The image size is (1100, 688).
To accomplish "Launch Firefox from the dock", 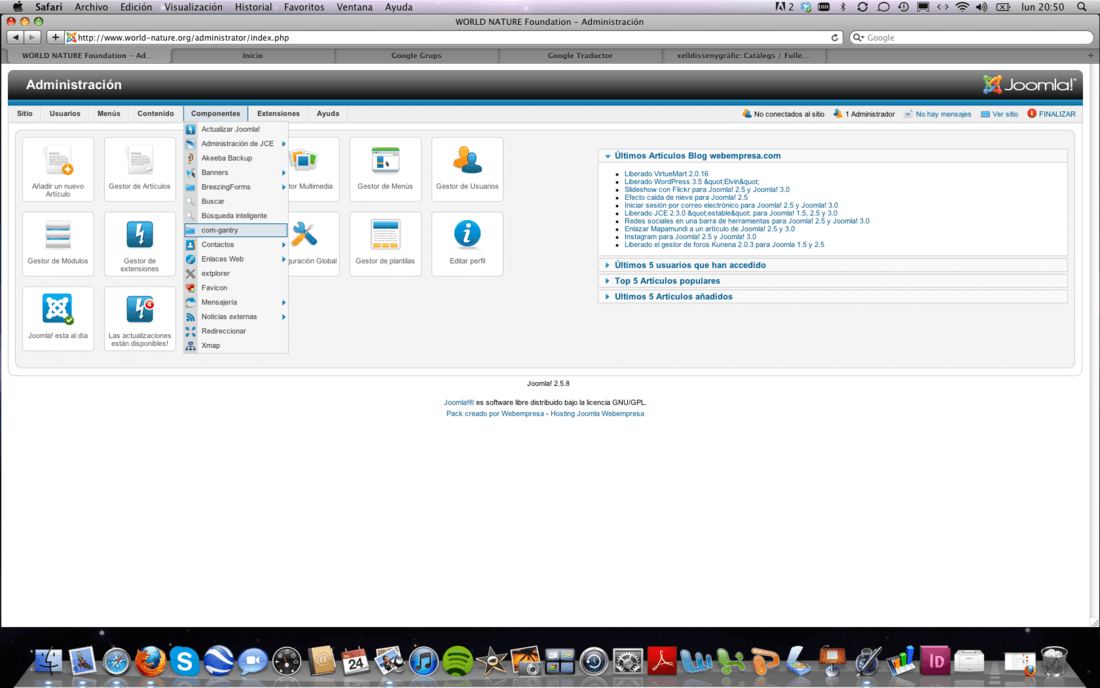I will pyautogui.click(x=150, y=661).
